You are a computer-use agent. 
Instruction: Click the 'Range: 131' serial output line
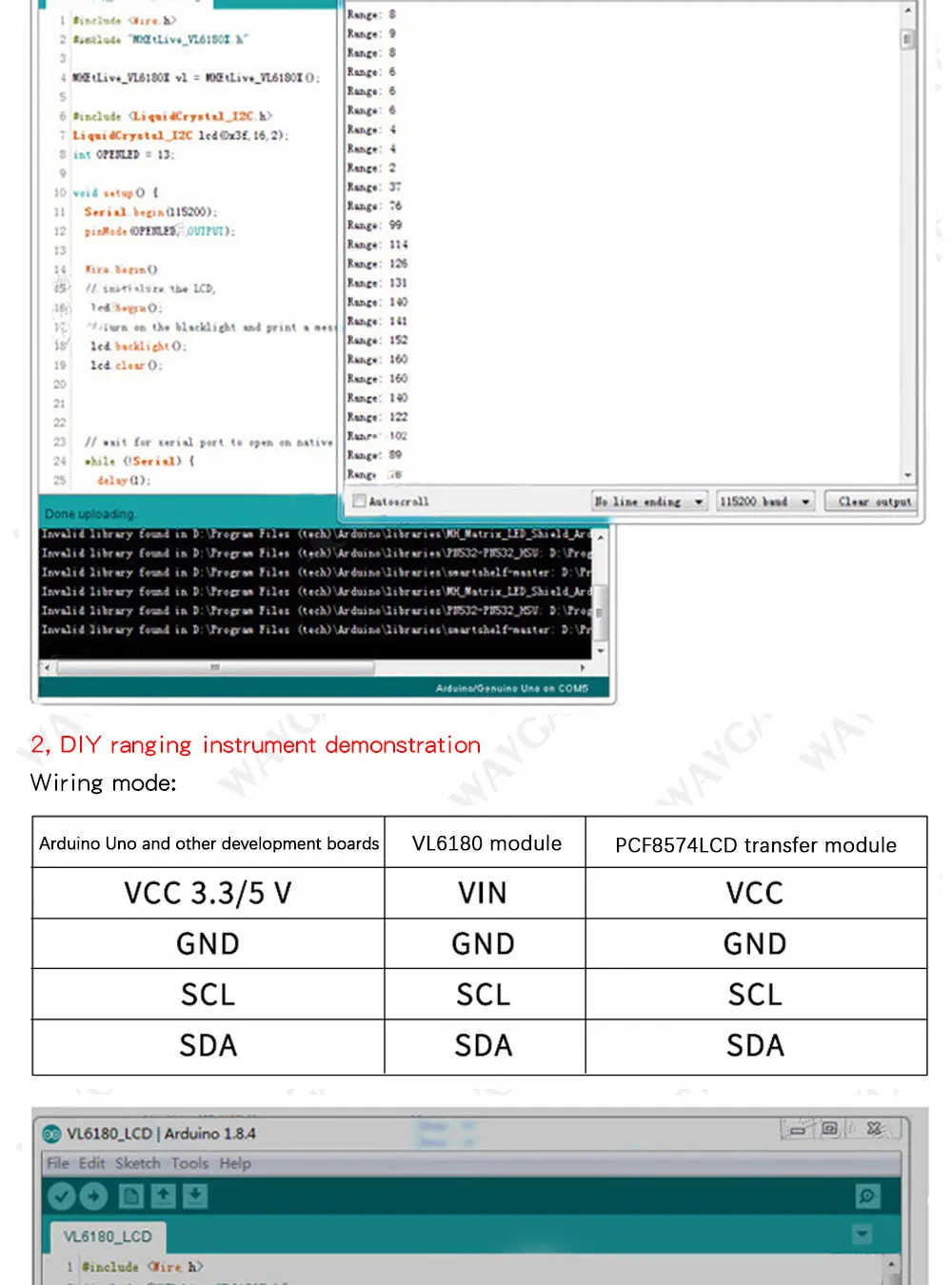pos(377,283)
